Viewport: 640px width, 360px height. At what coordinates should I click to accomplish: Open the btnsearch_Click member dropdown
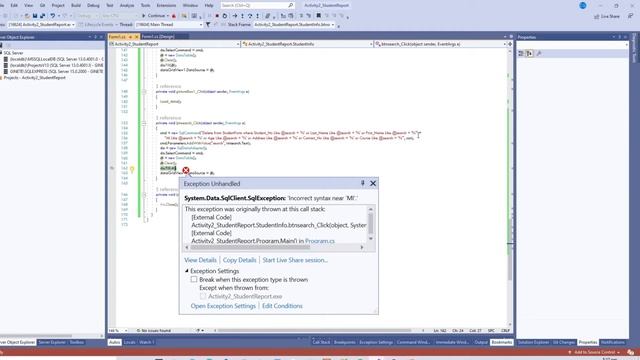tap(440, 44)
